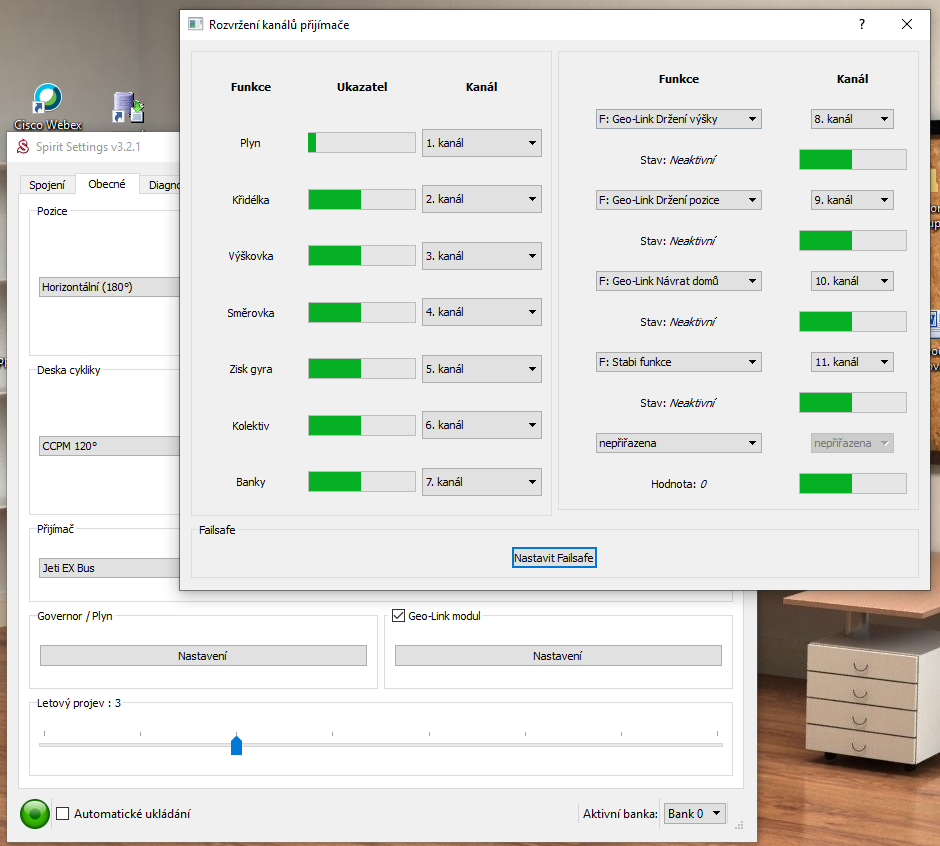Click the Letový projev slider handle
Viewport: 940px width, 846px height.
pos(237,745)
